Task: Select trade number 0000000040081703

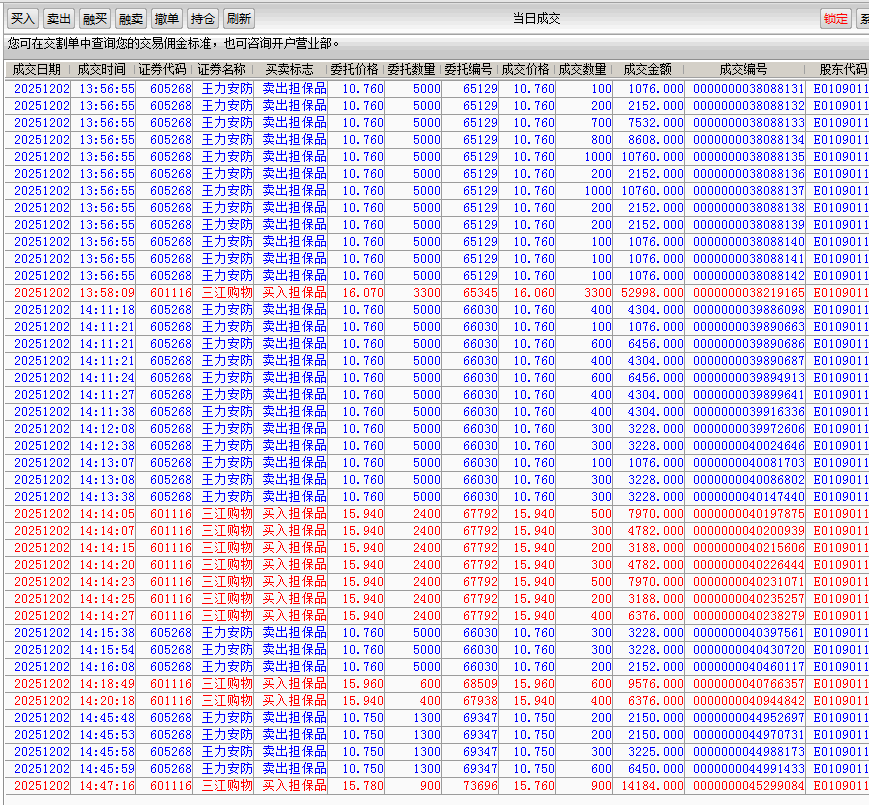Action: 748,463
